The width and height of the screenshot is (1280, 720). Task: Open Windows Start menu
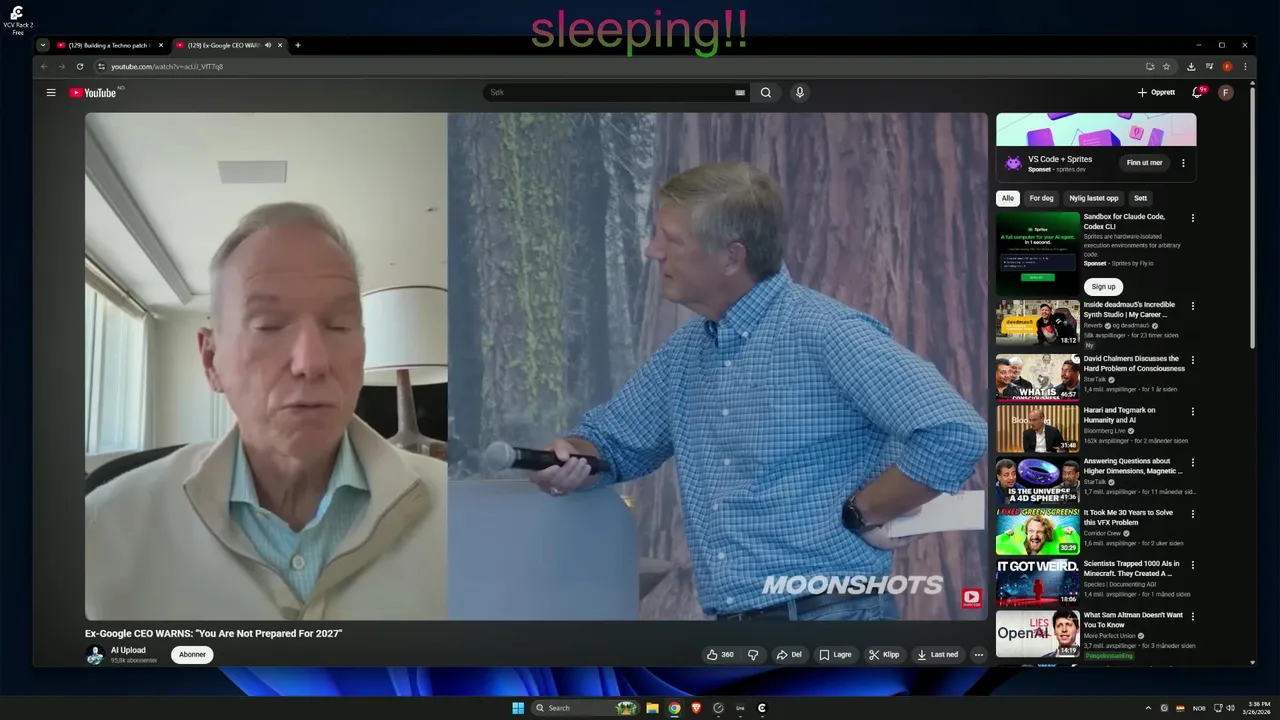(x=518, y=708)
